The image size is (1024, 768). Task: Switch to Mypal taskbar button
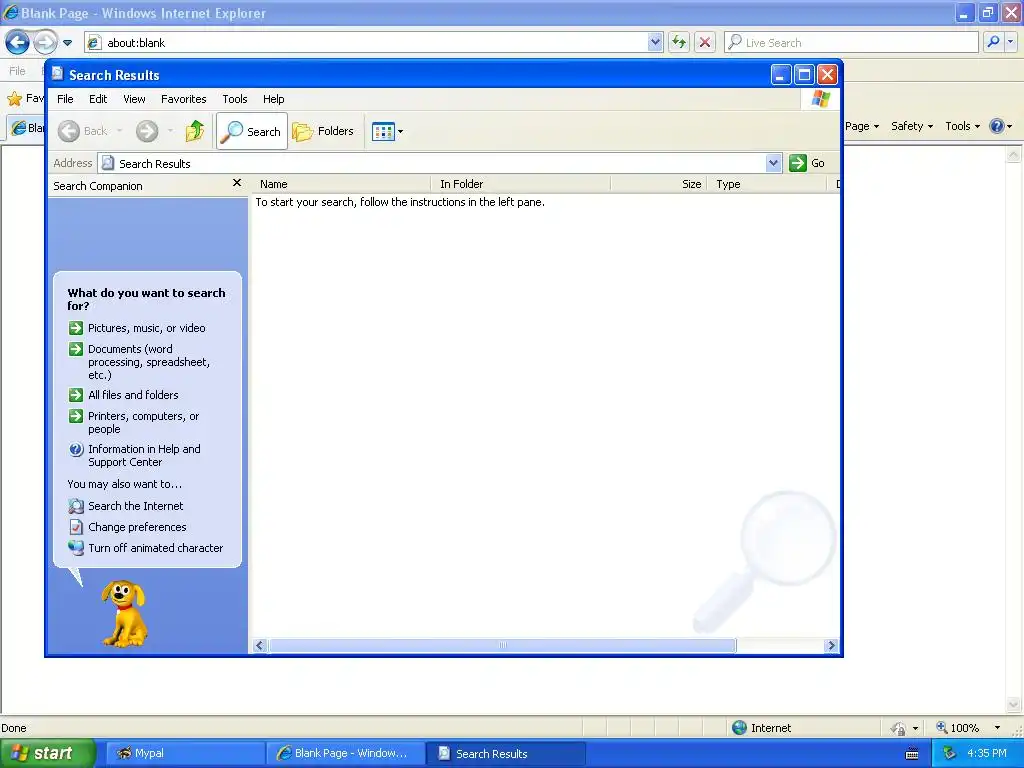click(x=184, y=753)
